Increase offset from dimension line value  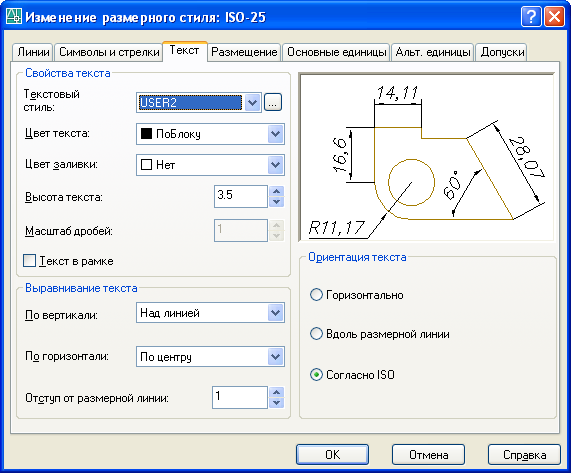[276, 392]
